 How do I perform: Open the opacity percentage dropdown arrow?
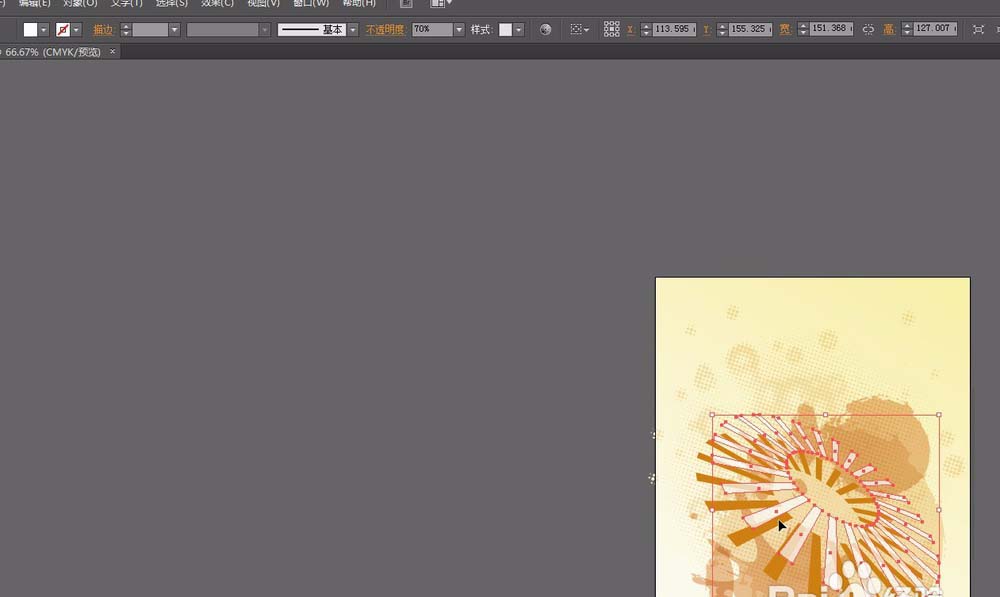pyautogui.click(x=459, y=29)
